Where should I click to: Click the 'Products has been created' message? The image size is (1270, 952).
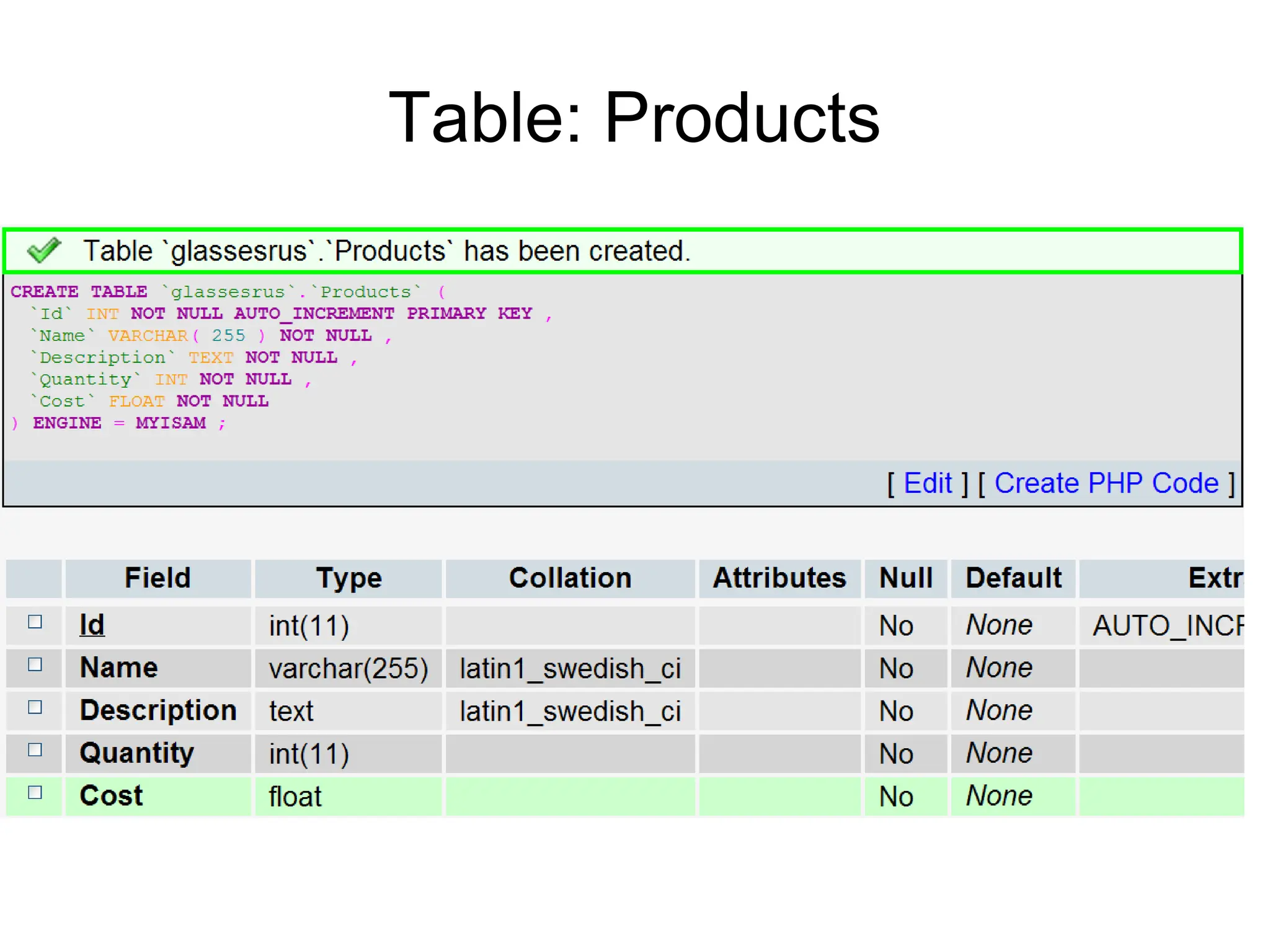(x=387, y=251)
